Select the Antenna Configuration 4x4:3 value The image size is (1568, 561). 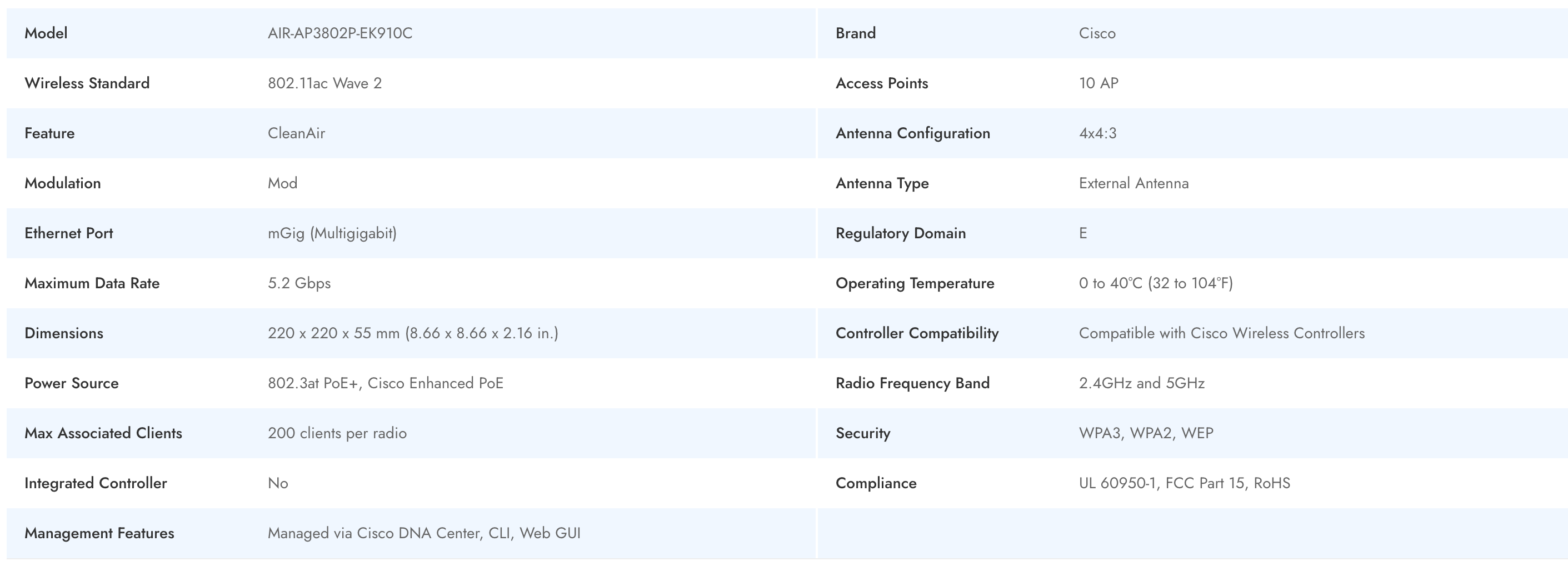(x=1097, y=133)
